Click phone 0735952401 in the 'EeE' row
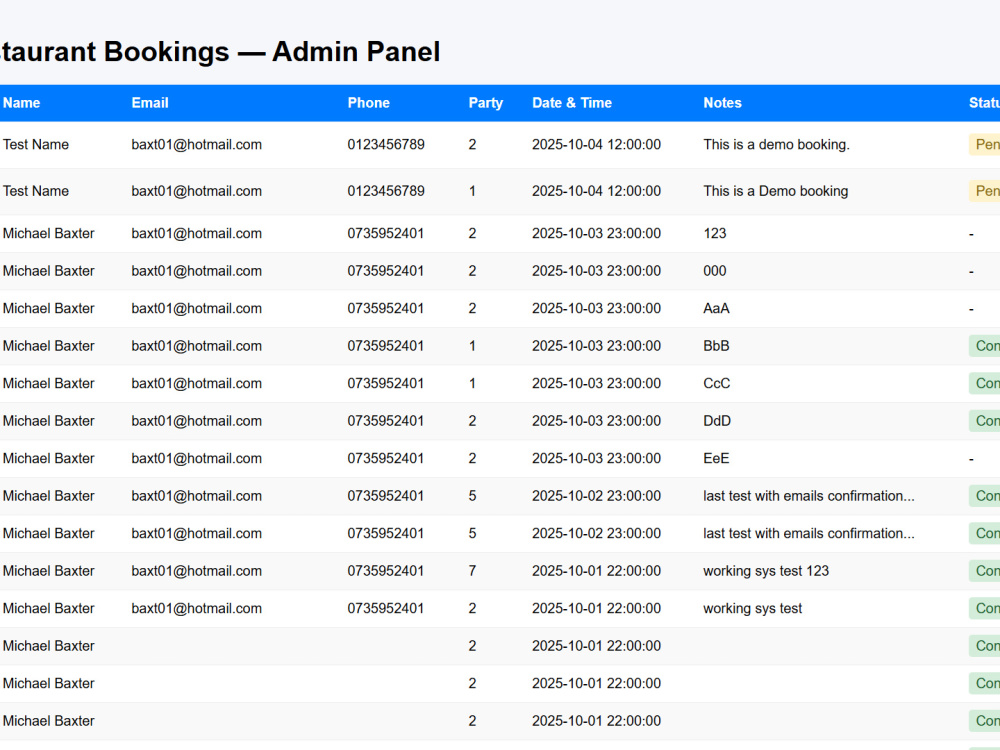Screen dimensions: 1000x750 (386, 459)
